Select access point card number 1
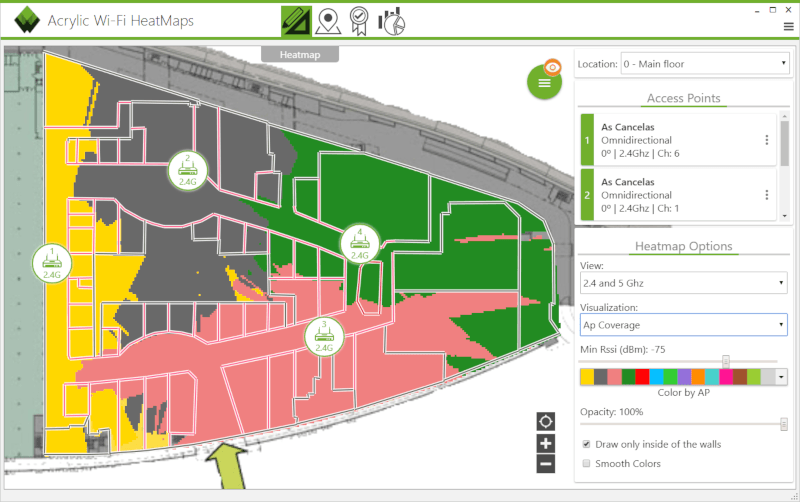The height and width of the screenshot is (502, 800). [x=679, y=140]
